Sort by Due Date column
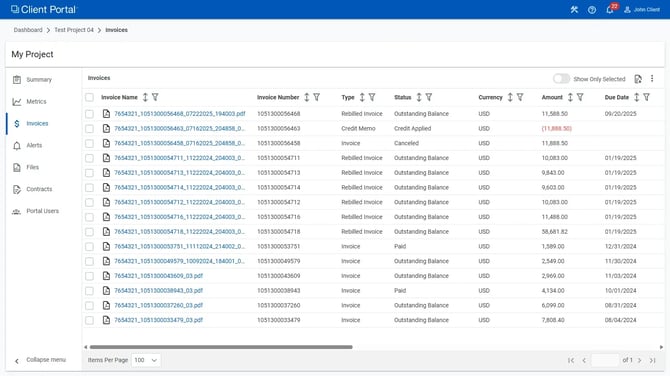Screen dimensions: 670x376 [636, 97]
